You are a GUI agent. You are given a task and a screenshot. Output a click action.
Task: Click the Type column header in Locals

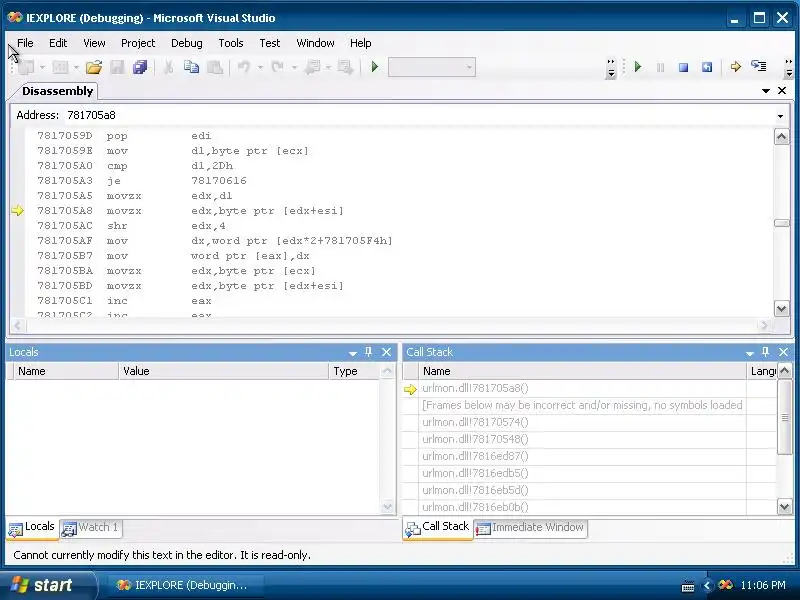click(x=354, y=371)
